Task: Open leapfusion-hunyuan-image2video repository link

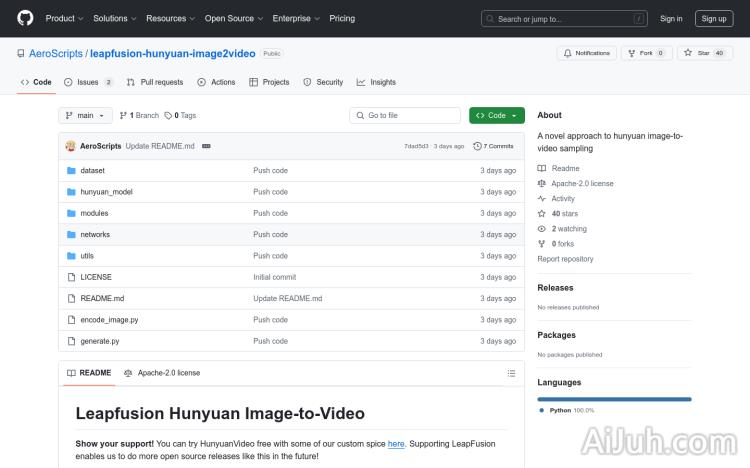Action: (173, 53)
